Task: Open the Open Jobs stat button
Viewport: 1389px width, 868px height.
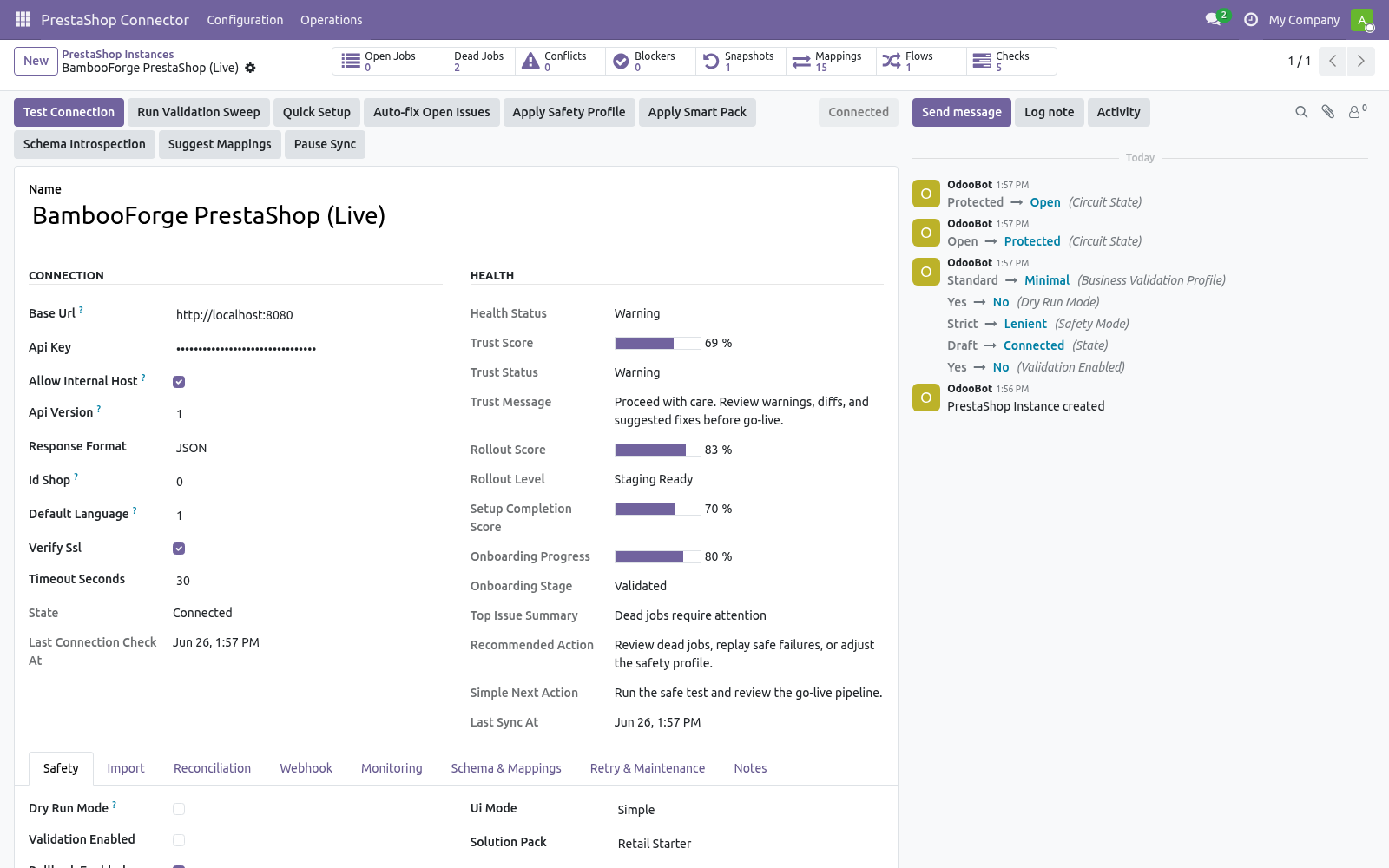Action: (379, 61)
